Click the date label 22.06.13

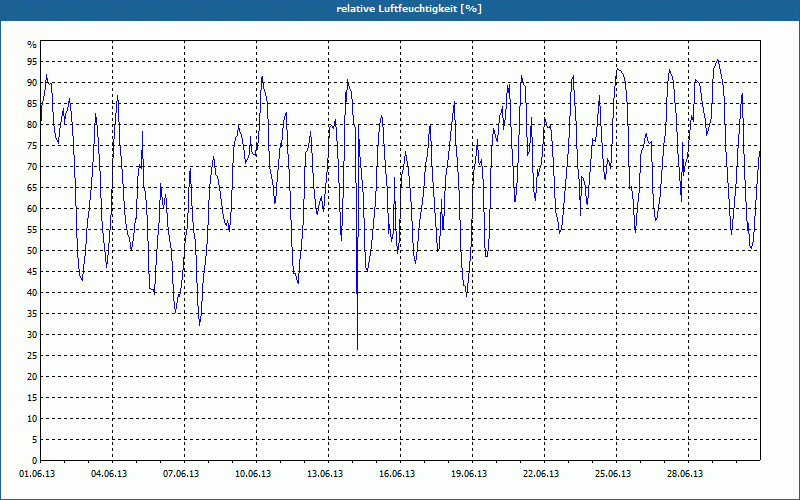pos(541,474)
